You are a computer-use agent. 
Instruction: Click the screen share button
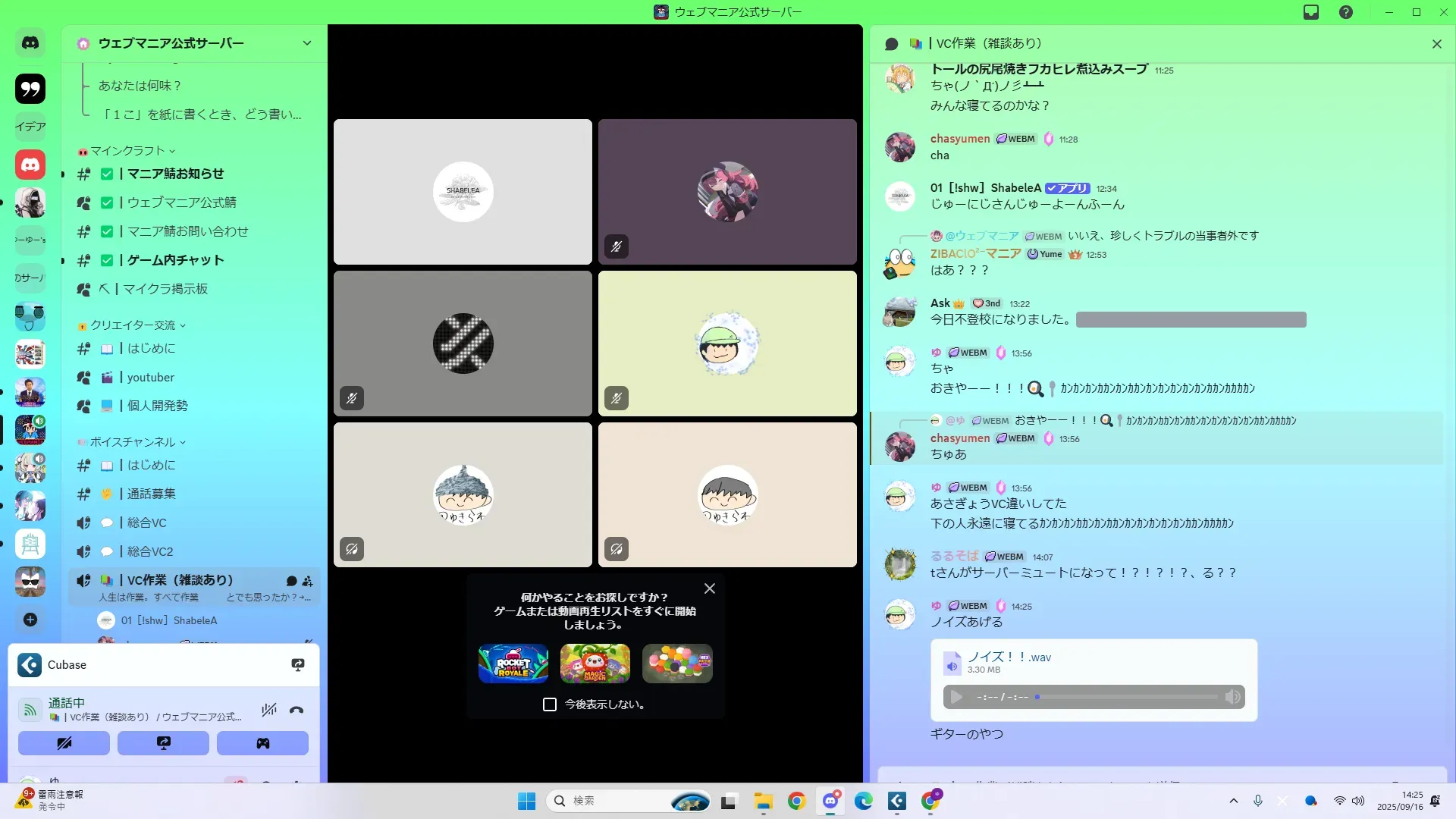(163, 743)
